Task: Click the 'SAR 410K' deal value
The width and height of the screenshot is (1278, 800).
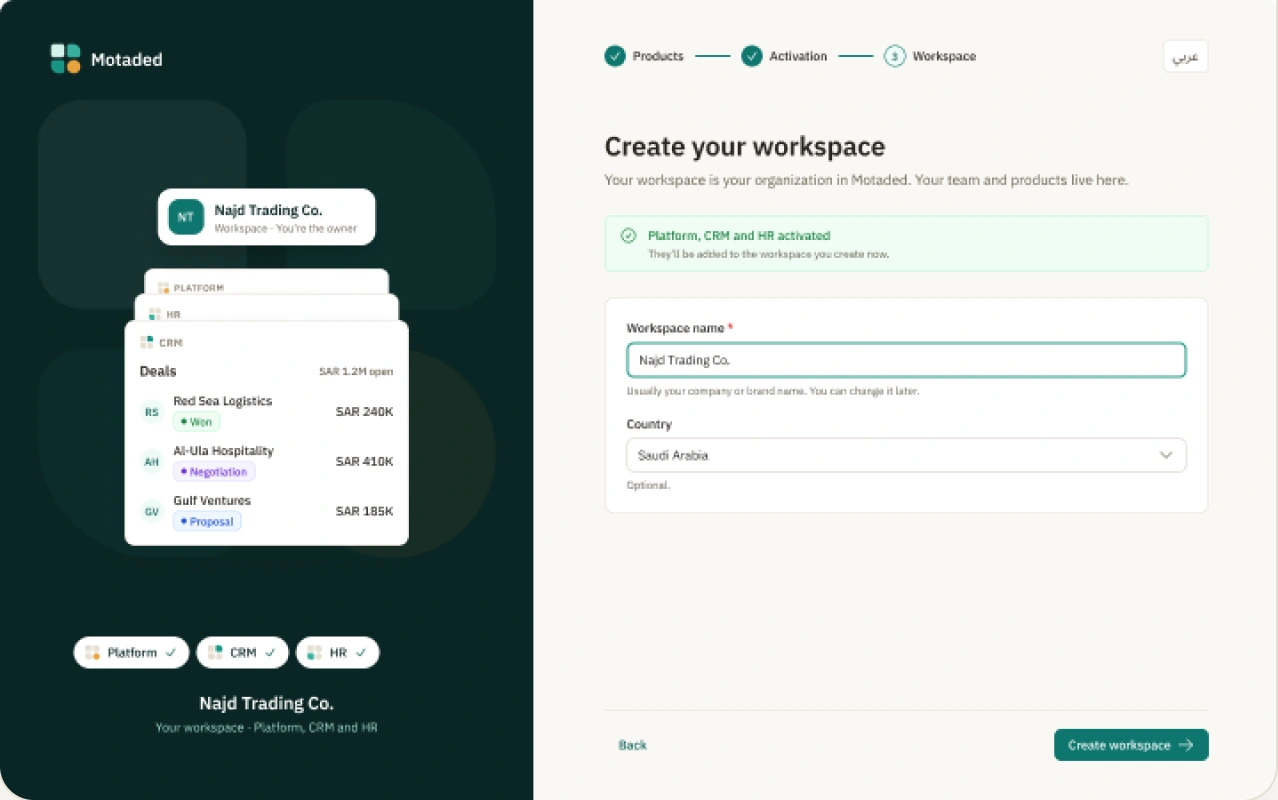Action: click(364, 461)
